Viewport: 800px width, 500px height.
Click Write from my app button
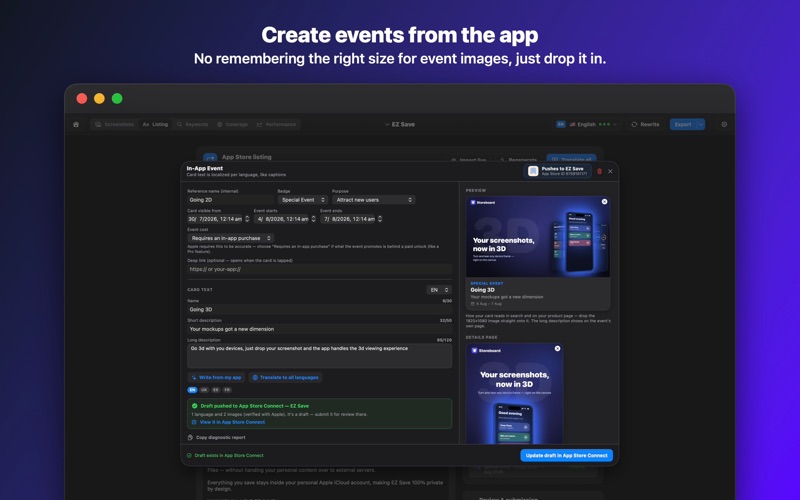pyautogui.click(x=216, y=378)
